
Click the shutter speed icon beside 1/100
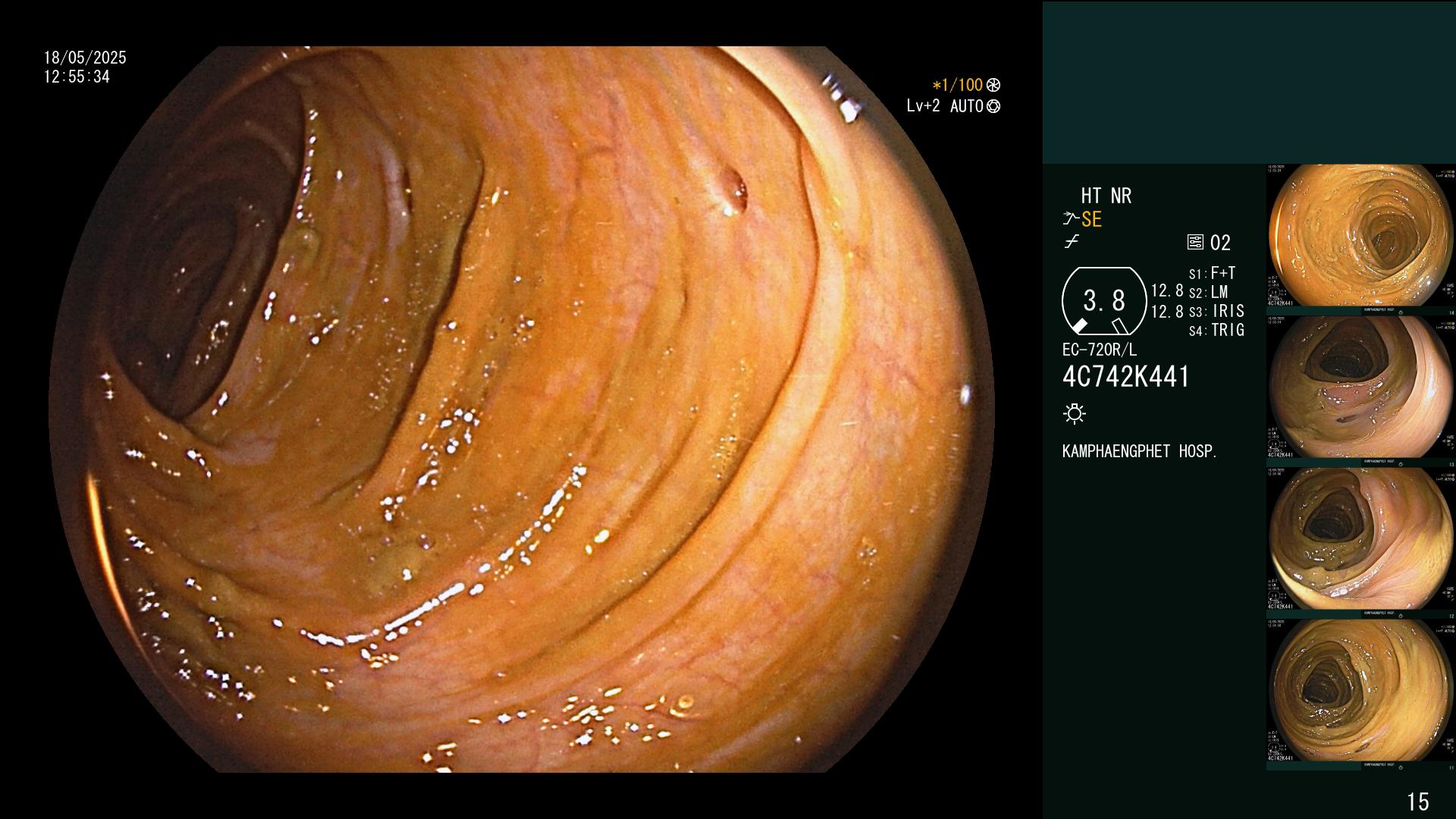(993, 85)
